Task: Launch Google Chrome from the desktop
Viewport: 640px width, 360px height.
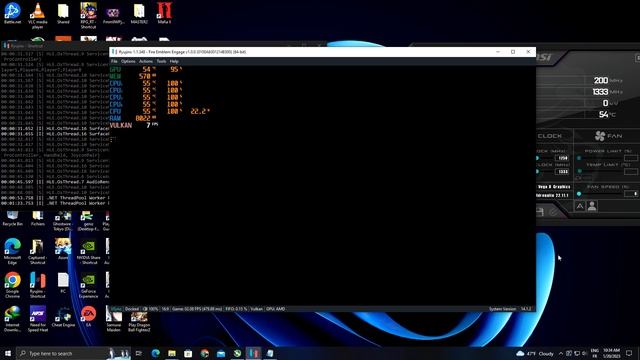Action: coord(12,285)
